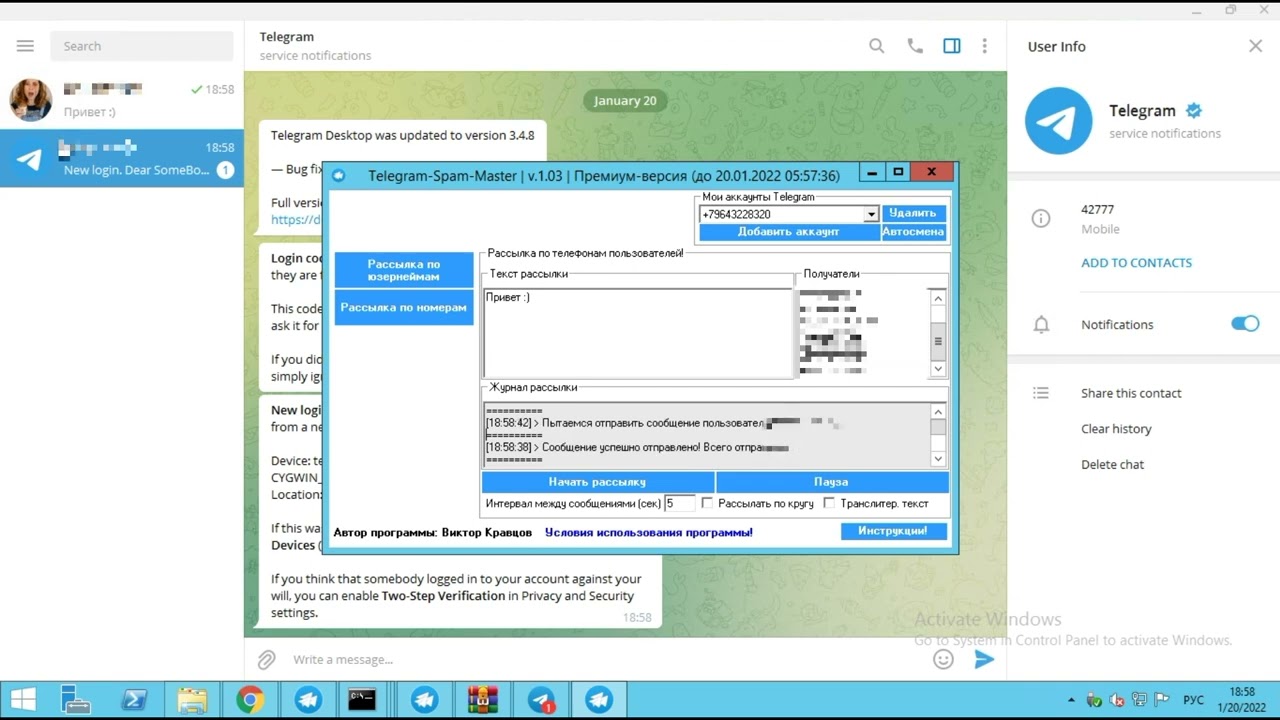
Task: Check the 'Рассылать по кругу' checkbox
Action: (x=707, y=503)
